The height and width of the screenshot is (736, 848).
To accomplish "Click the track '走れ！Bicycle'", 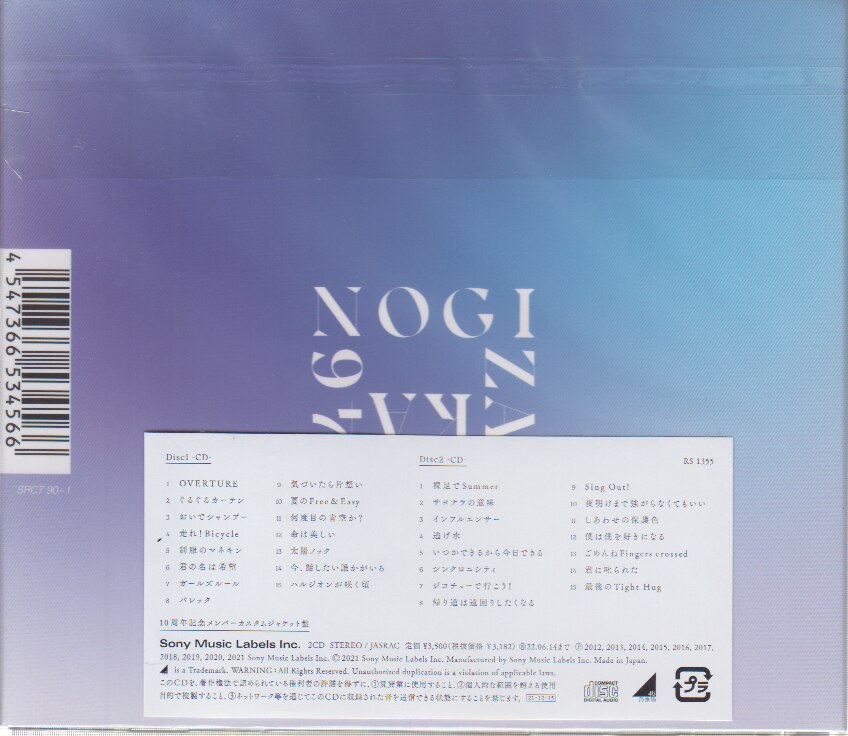I will click(x=209, y=534).
